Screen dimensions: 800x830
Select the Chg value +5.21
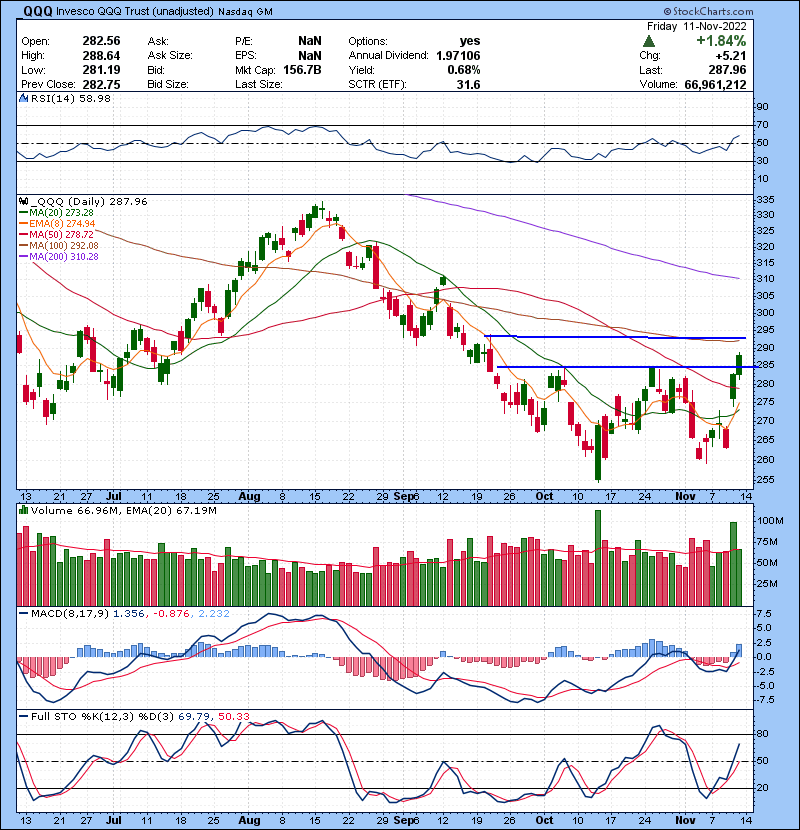click(x=731, y=56)
